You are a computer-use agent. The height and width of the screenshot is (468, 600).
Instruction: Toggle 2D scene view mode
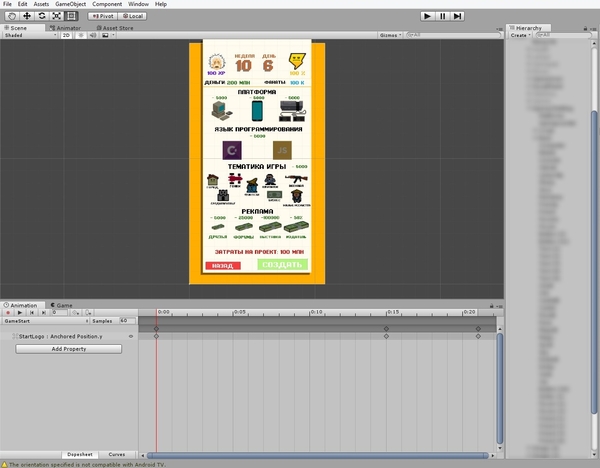(67, 35)
